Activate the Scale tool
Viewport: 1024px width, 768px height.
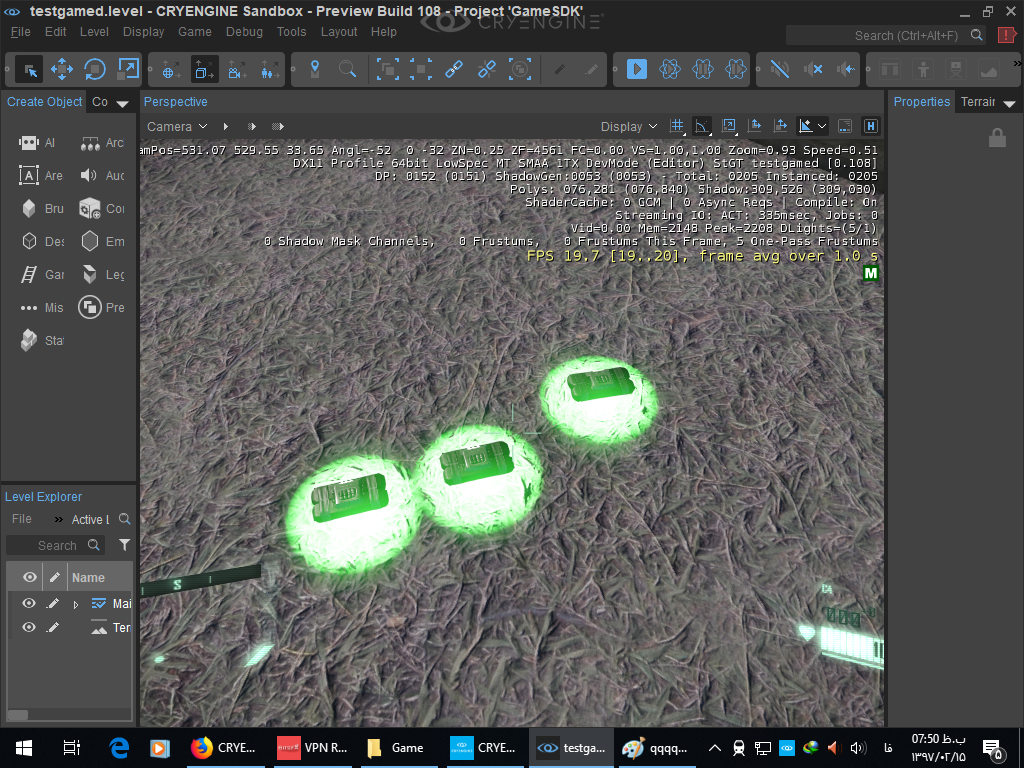click(128, 69)
